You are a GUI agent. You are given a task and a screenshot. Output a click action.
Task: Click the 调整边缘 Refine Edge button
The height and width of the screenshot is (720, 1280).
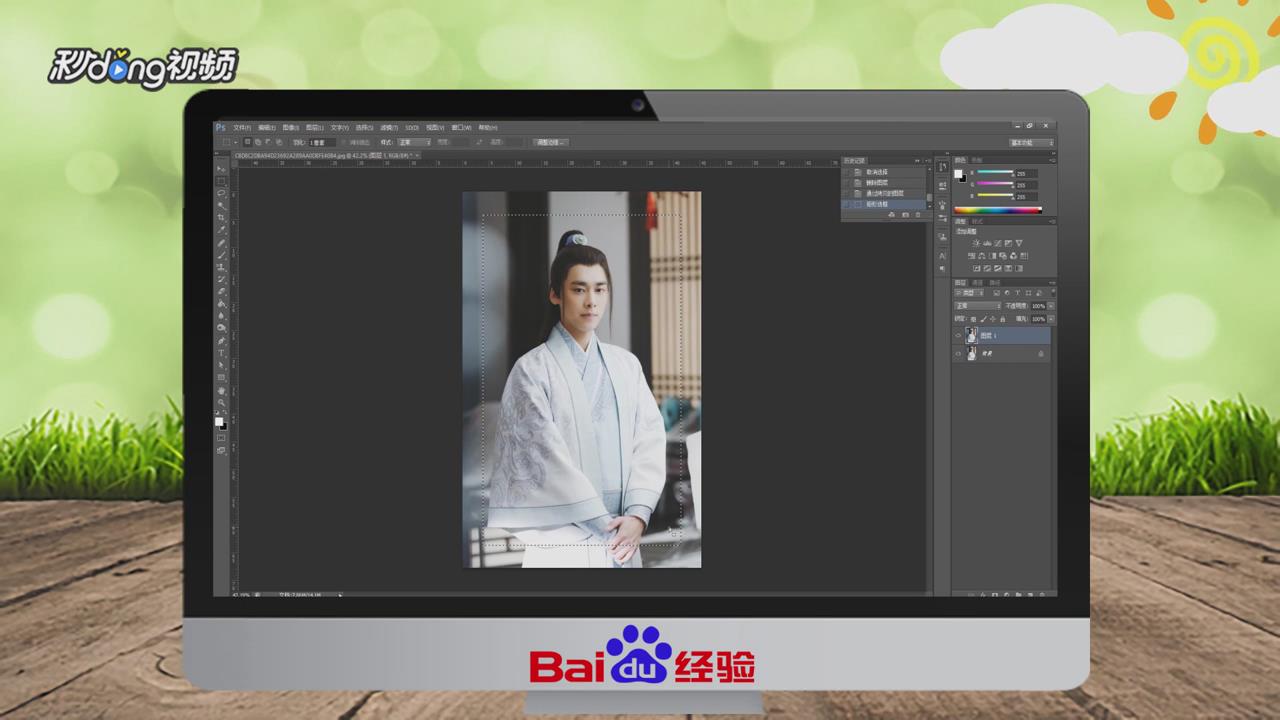tap(550, 142)
